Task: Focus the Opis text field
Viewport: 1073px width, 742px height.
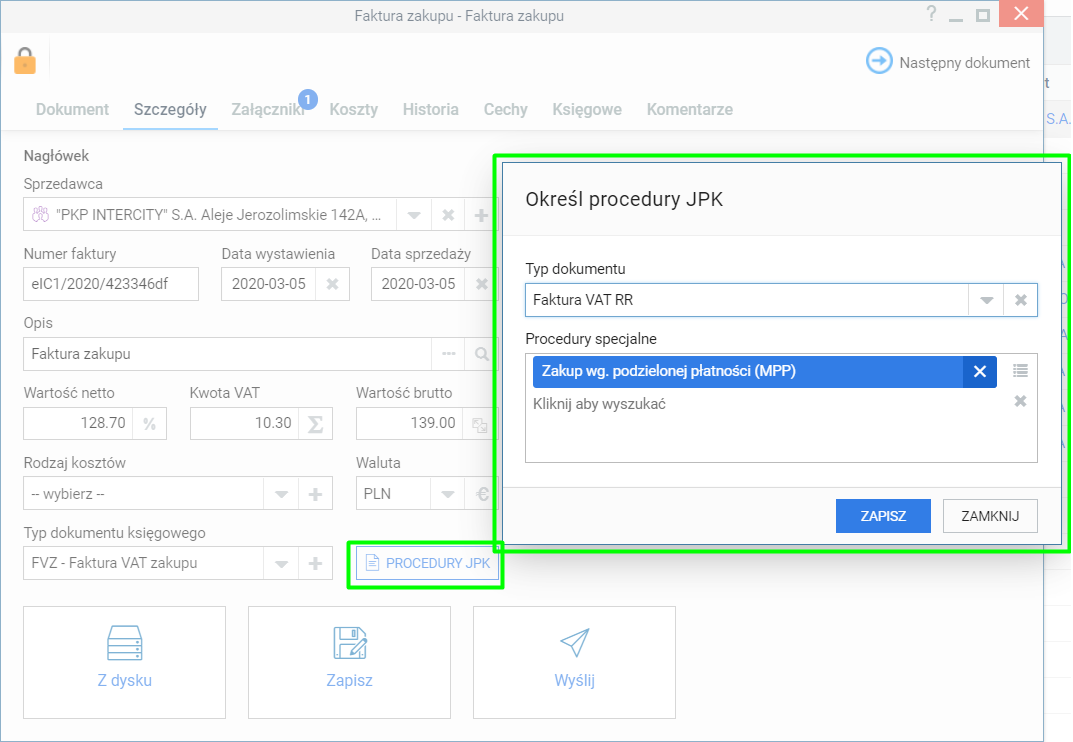Action: pos(228,354)
